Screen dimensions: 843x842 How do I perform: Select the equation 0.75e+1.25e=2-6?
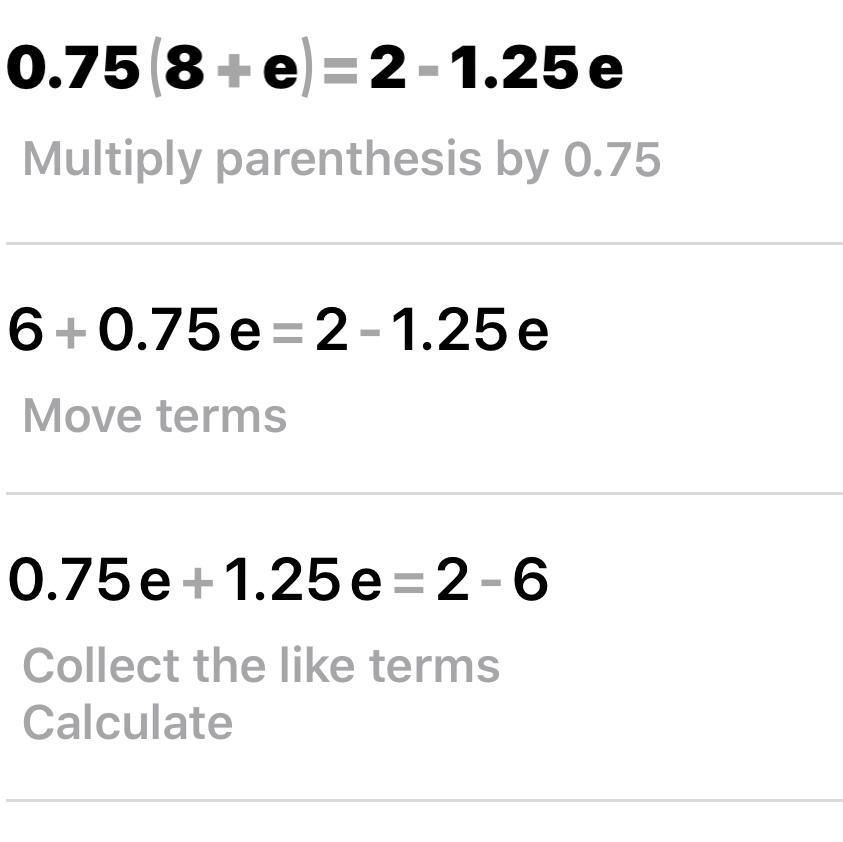tap(278, 579)
